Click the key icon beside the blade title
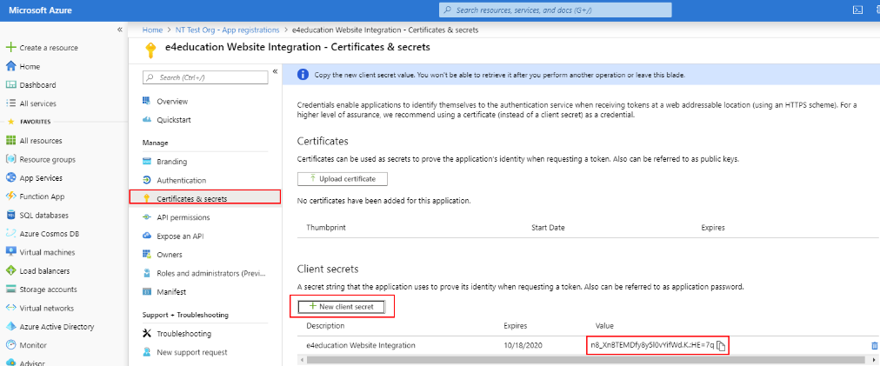This screenshot has width=880, height=366. click(x=149, y=51)
